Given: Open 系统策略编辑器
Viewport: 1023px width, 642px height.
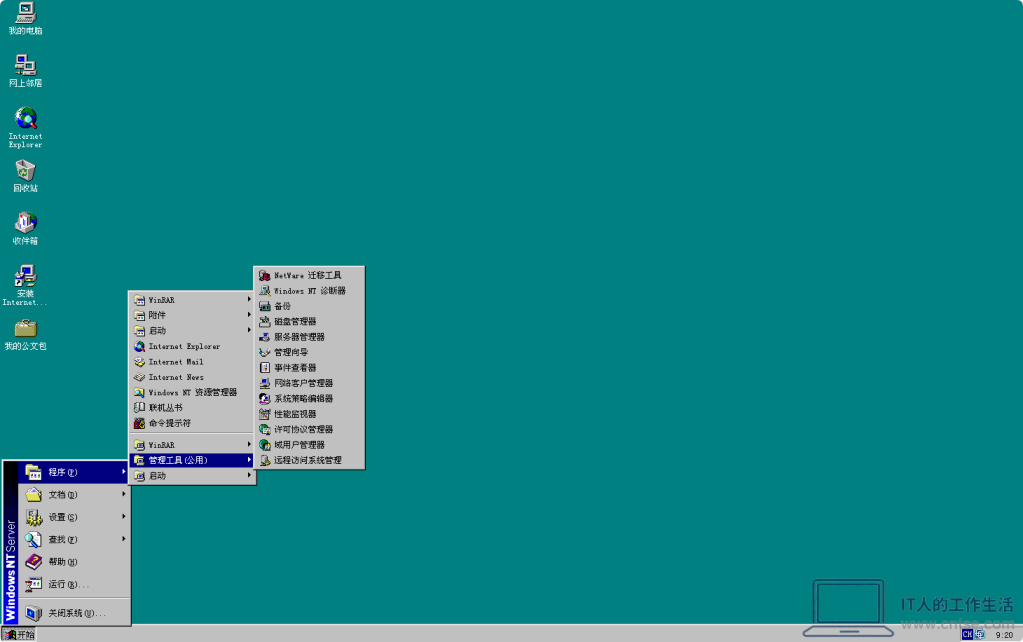Looking at the screenshot, I should click(309, 399).
